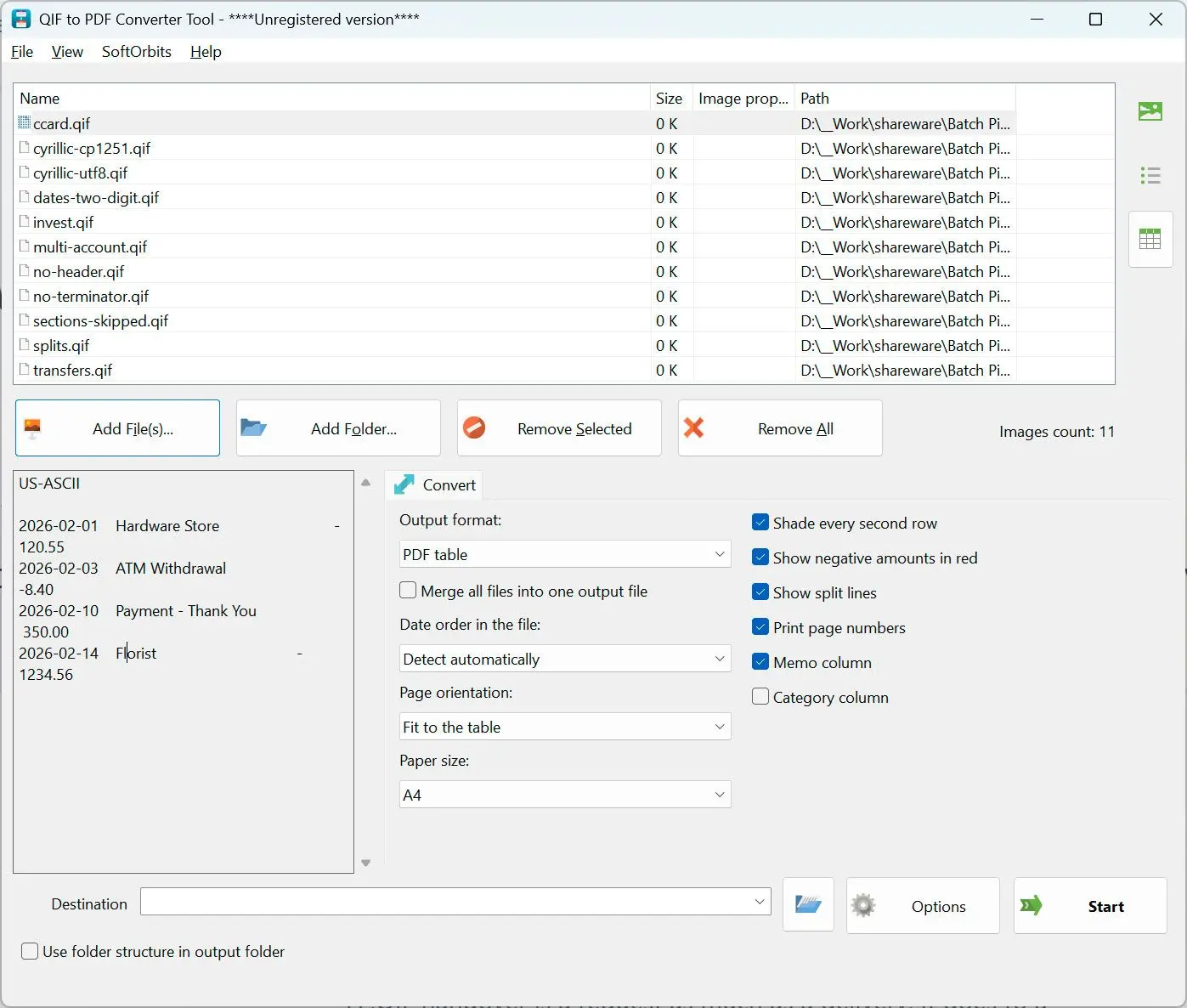1187x1008 pixels.
Task: Click the Size column header
Action: pyautogui.click(x=671, y=98)
